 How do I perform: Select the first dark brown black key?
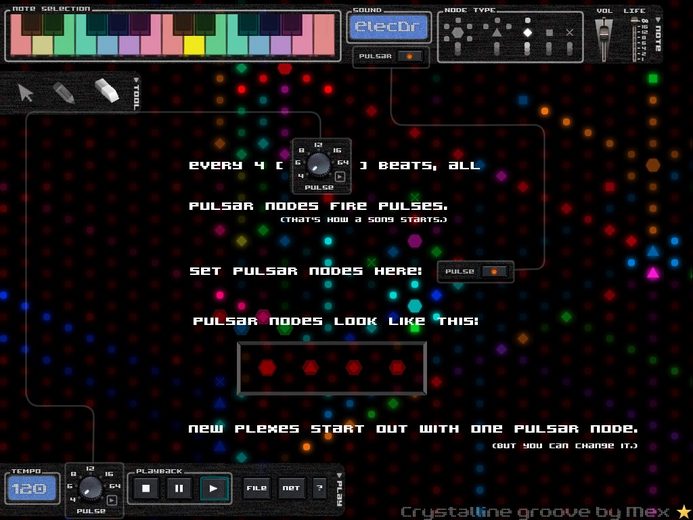31,24
